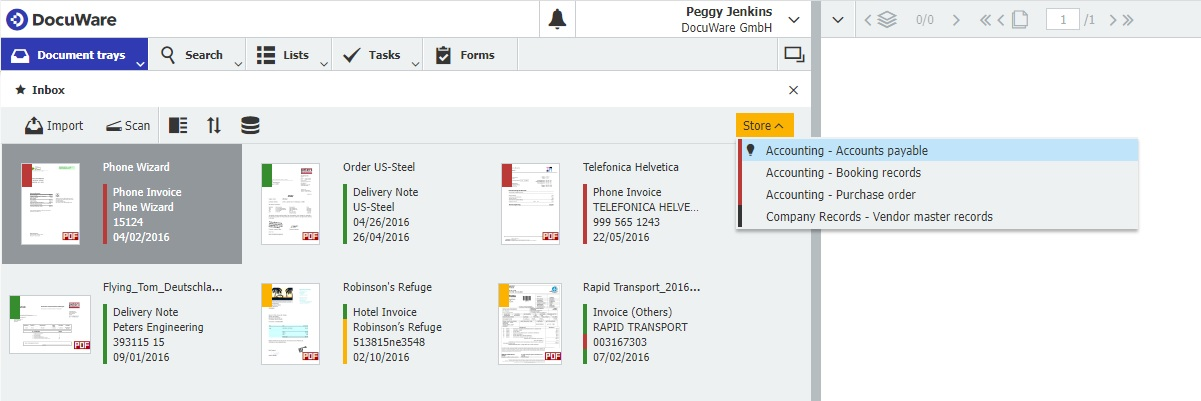Close the Inbox tray
This screenshot has width=1201, height=401.
pyautogui.click(x=794, y=90)
